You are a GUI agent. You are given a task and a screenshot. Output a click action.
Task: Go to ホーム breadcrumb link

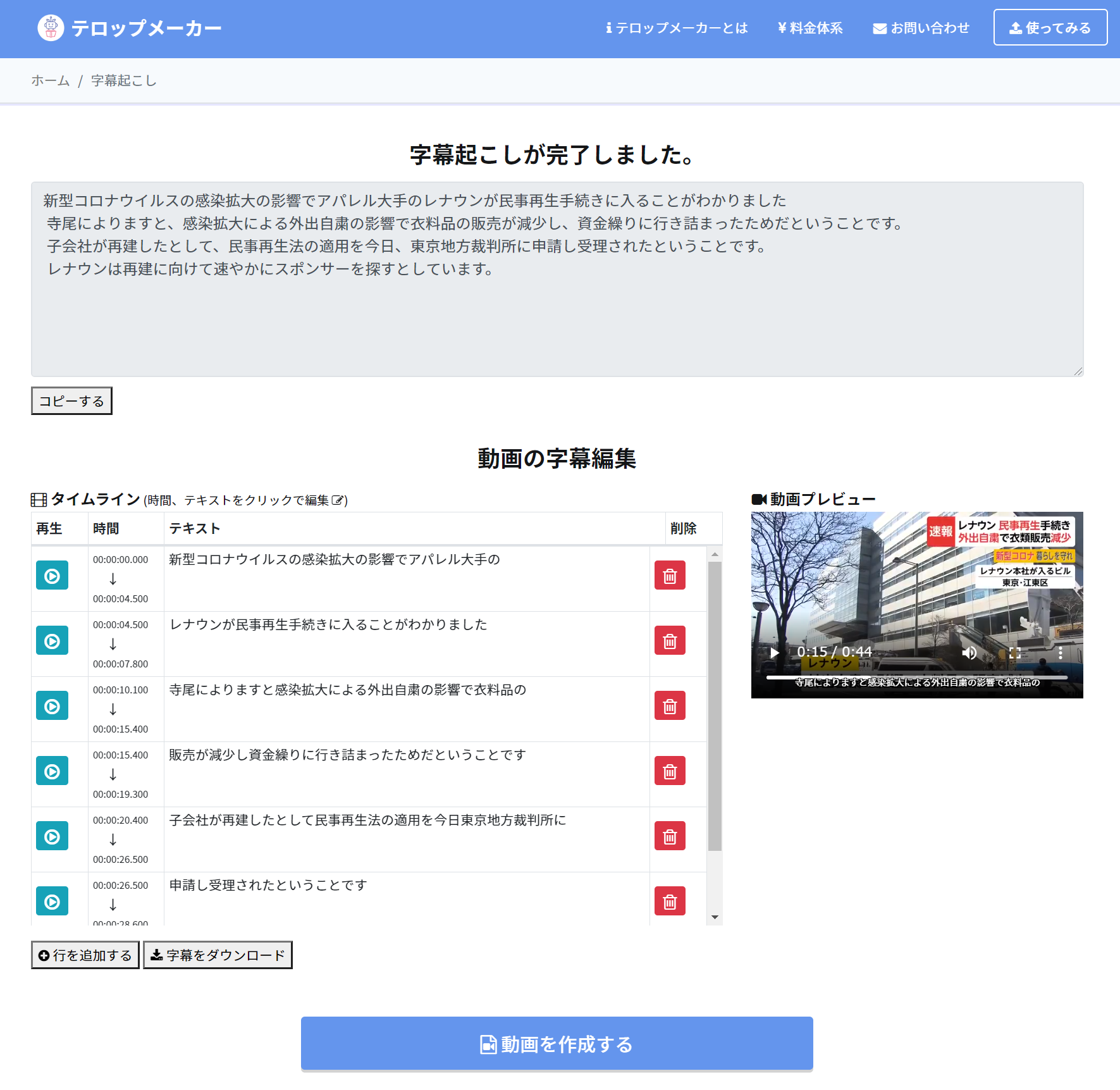tap(51, 80)
